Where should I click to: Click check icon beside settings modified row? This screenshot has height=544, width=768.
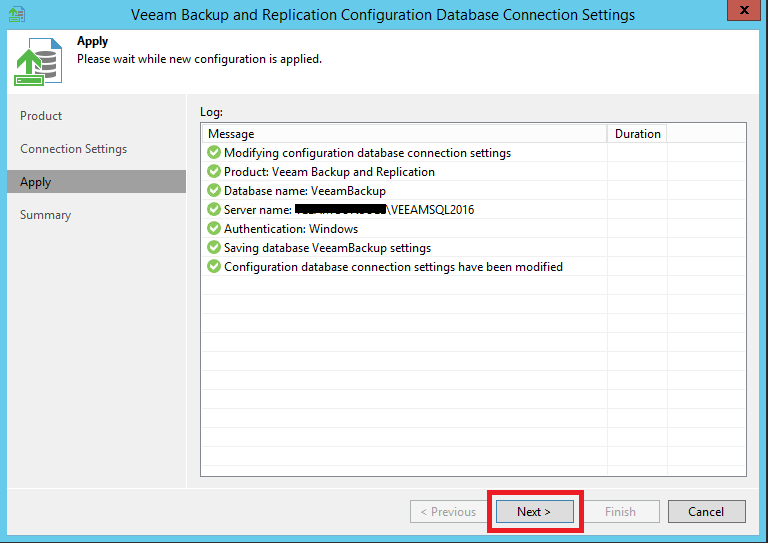pos(214,266)
